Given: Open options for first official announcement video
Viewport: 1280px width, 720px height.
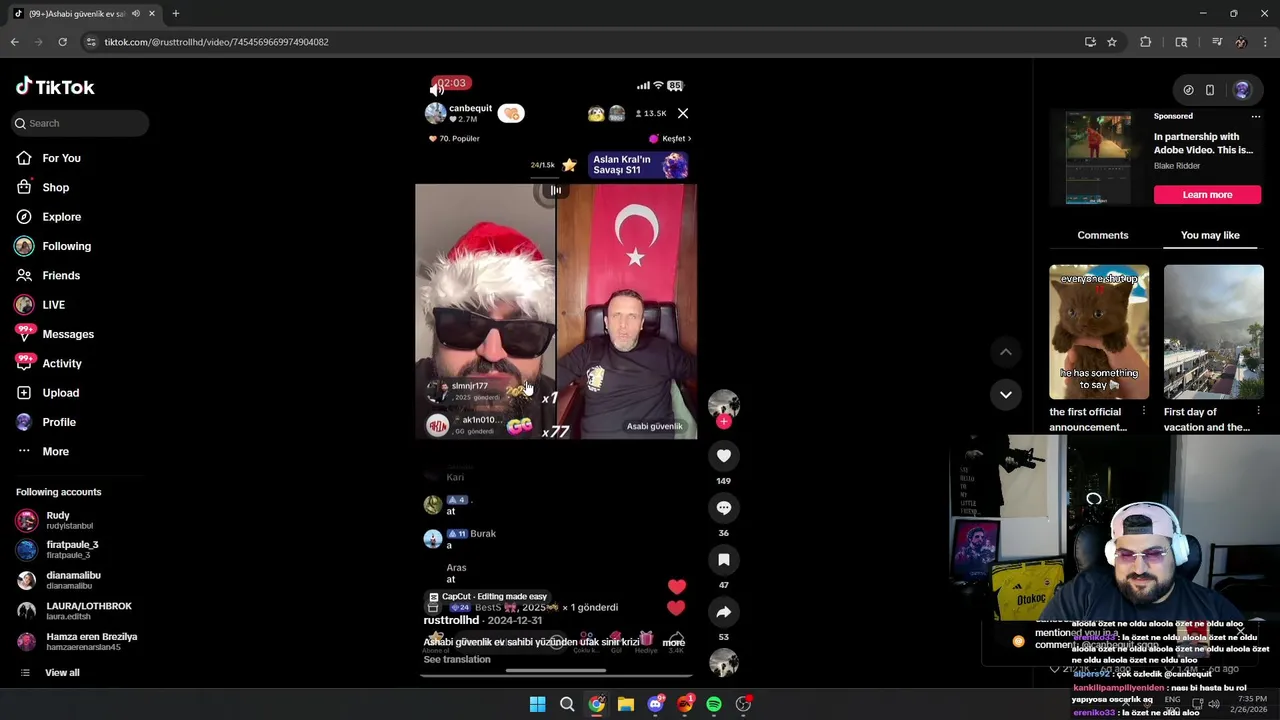Looking at the screenshot, I should 1144,411.
